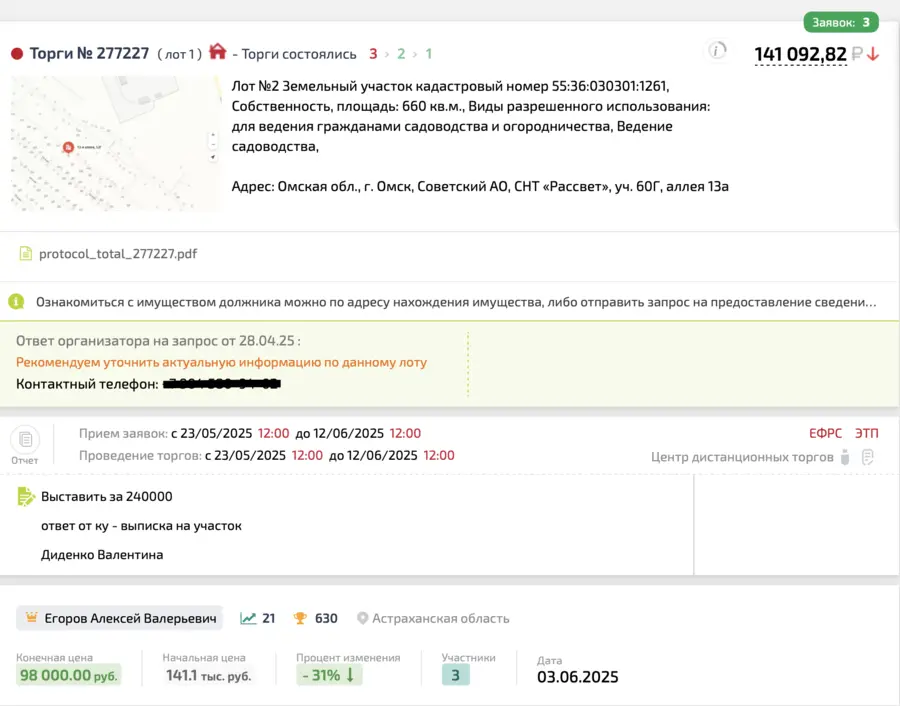This screenshot has width=900, height=706.
Task: Open the ЭТП link
Action: coord(867,433)
